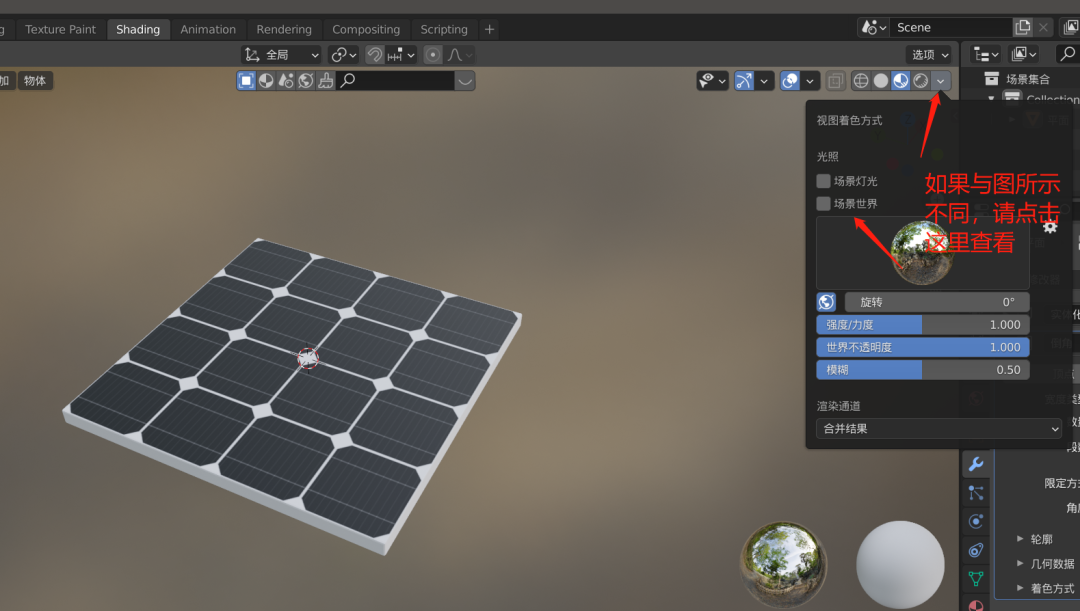Switch to rendered shading mode

point(921,81)
